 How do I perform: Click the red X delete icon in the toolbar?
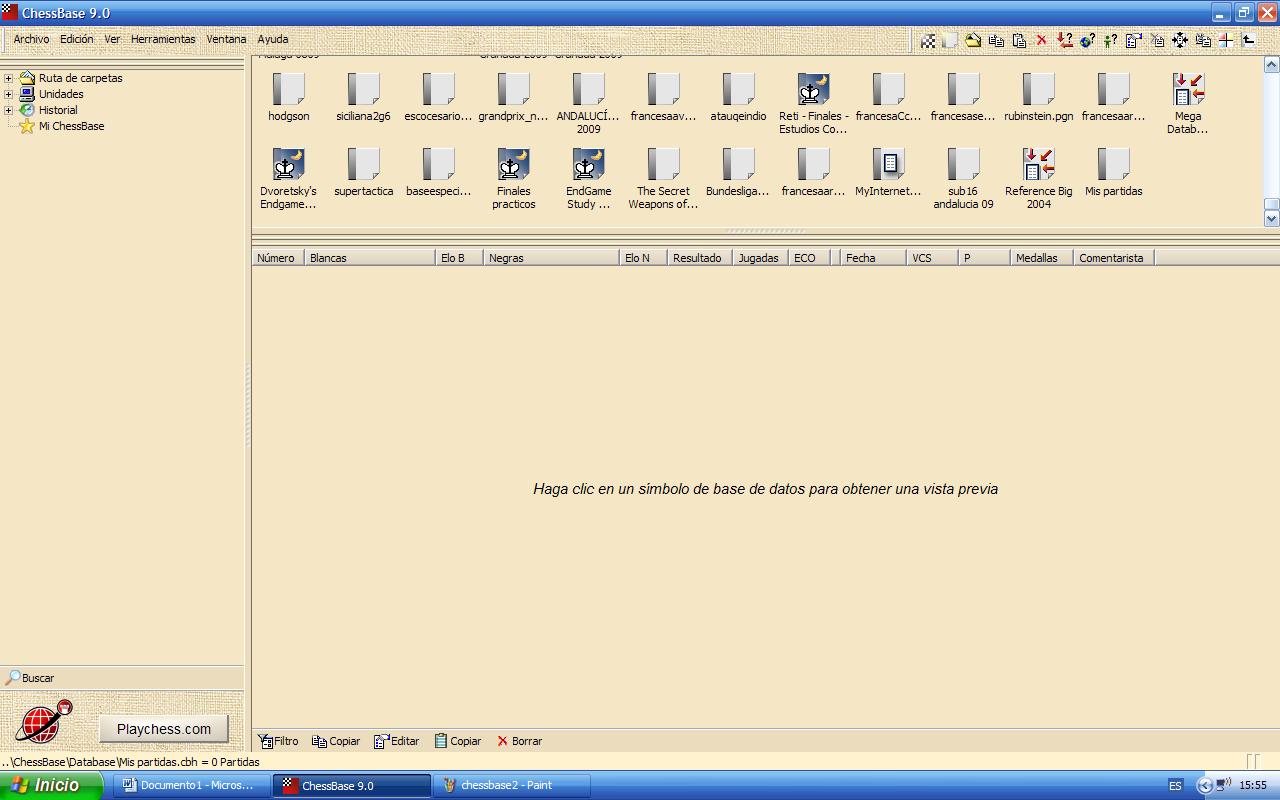pyautogui.click(x=1041, y=41)
